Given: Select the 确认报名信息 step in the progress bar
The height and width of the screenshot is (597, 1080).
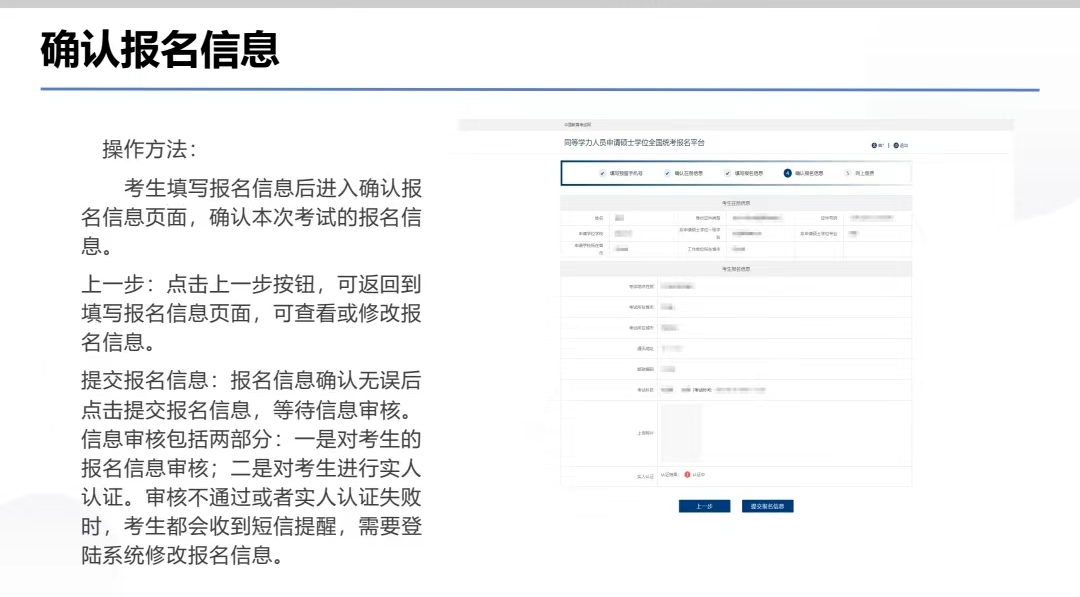Looking at the screenshot, I should pyautogui.click(x=811, y=172).
